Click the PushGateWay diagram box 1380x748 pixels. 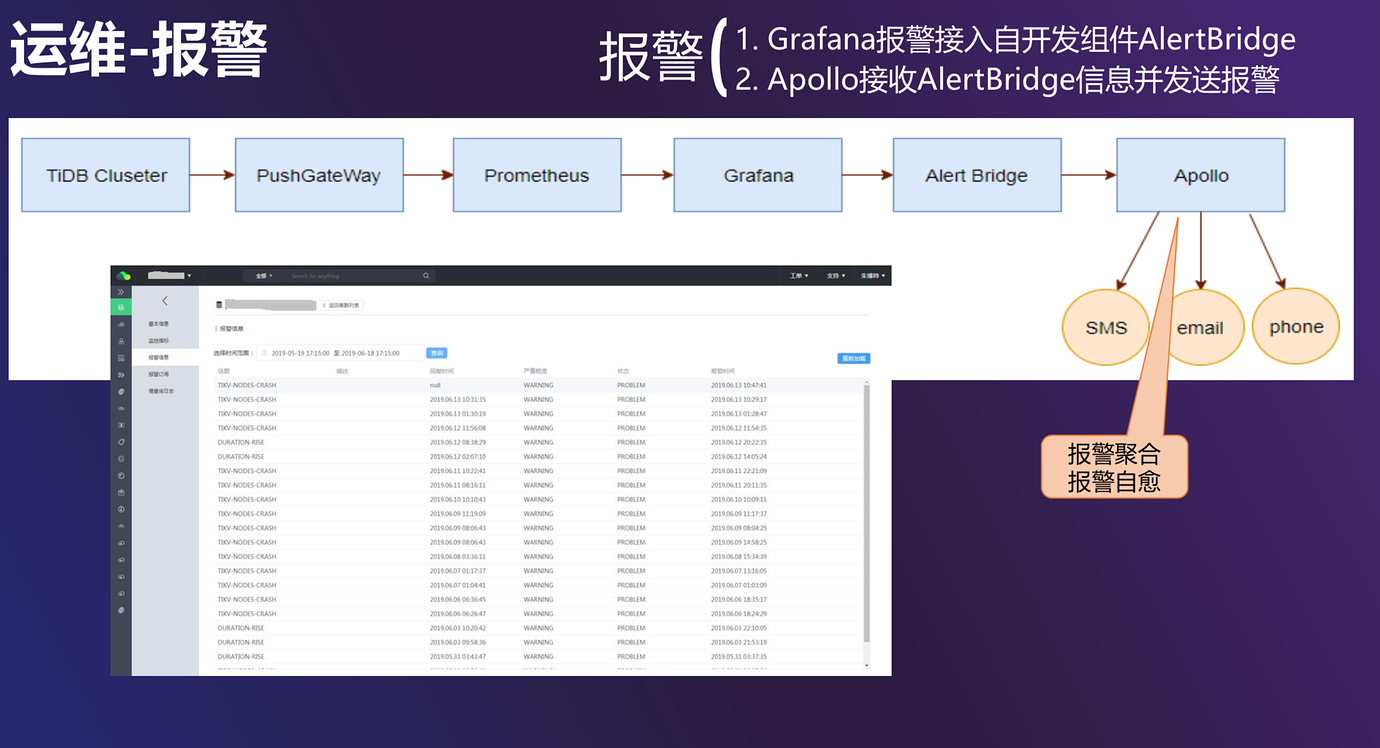point(319,175)
